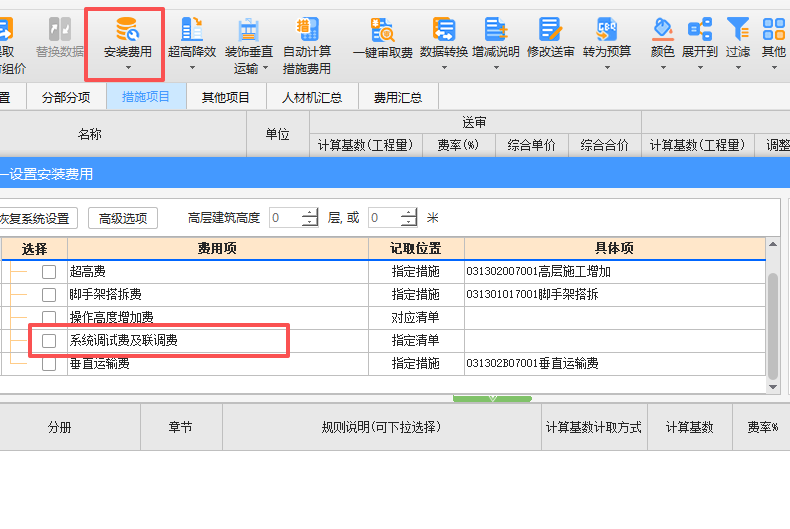Click the 替换数据 icon
This screenshot has width=790, height=529.
(60, 29)
